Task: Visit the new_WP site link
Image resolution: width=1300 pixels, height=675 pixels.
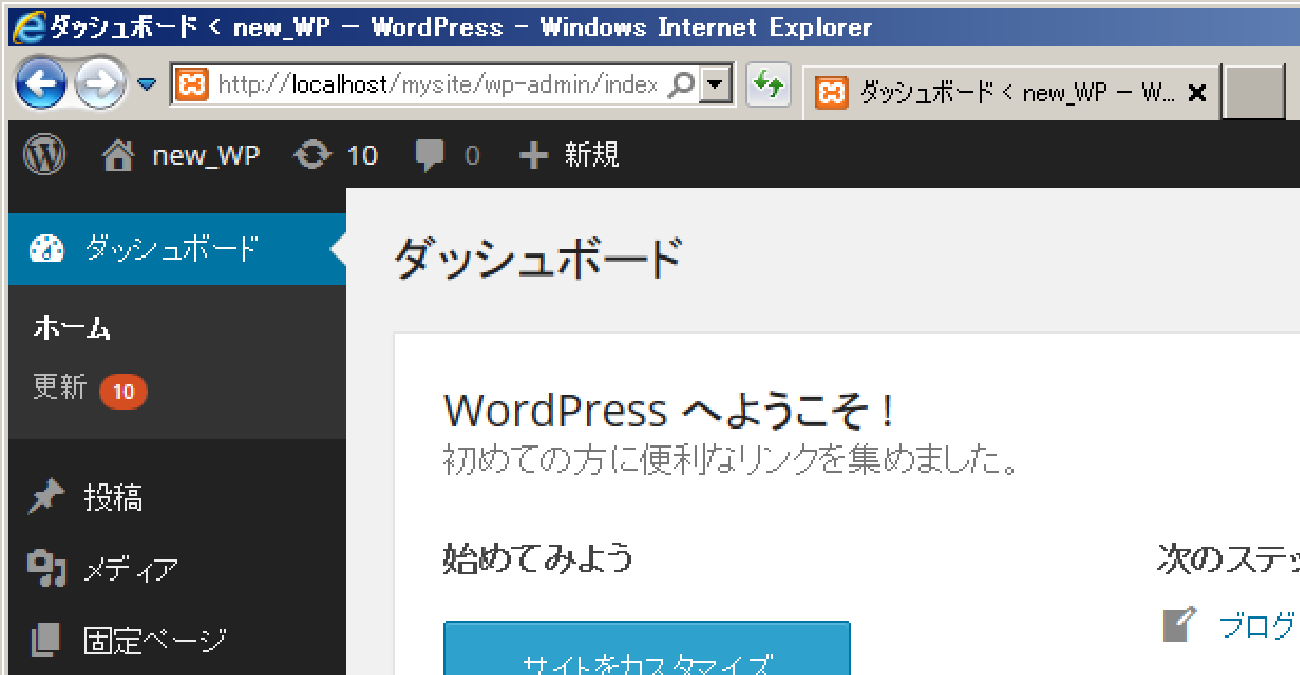Action: coord(206,155)
